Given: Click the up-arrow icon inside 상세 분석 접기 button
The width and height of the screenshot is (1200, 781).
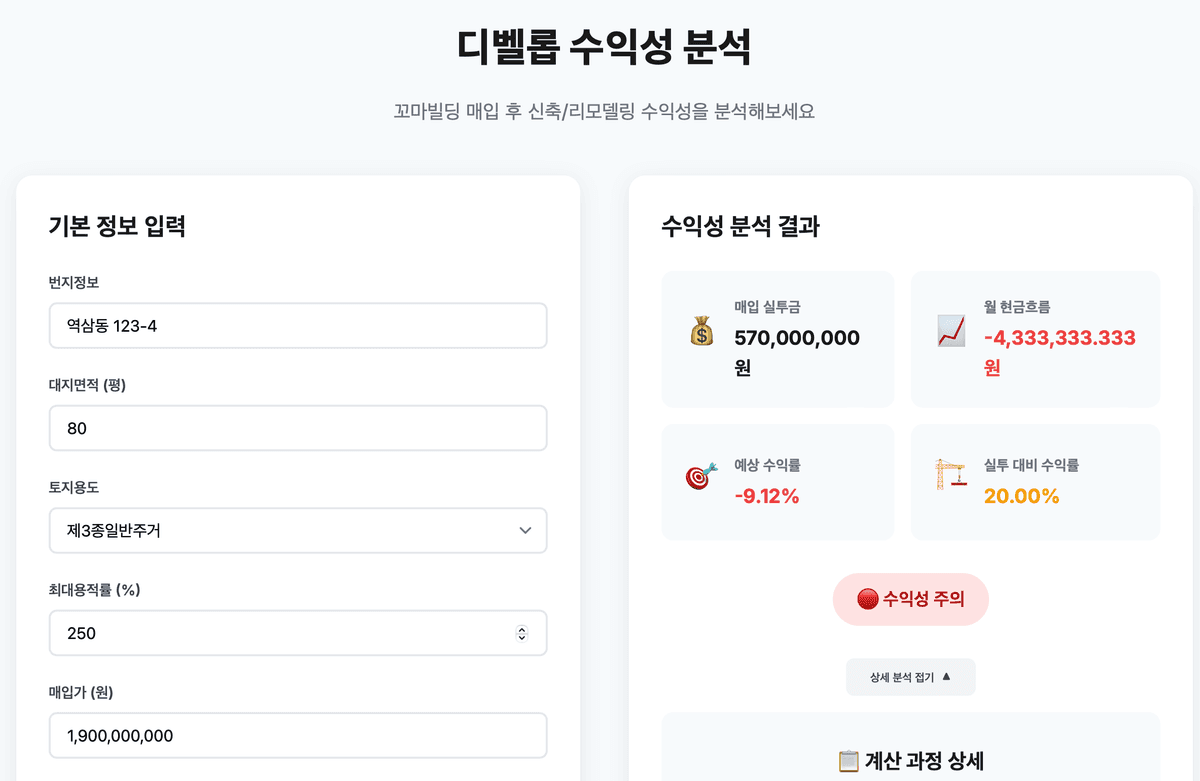Looking at the screenshot, I should point(946,676).
